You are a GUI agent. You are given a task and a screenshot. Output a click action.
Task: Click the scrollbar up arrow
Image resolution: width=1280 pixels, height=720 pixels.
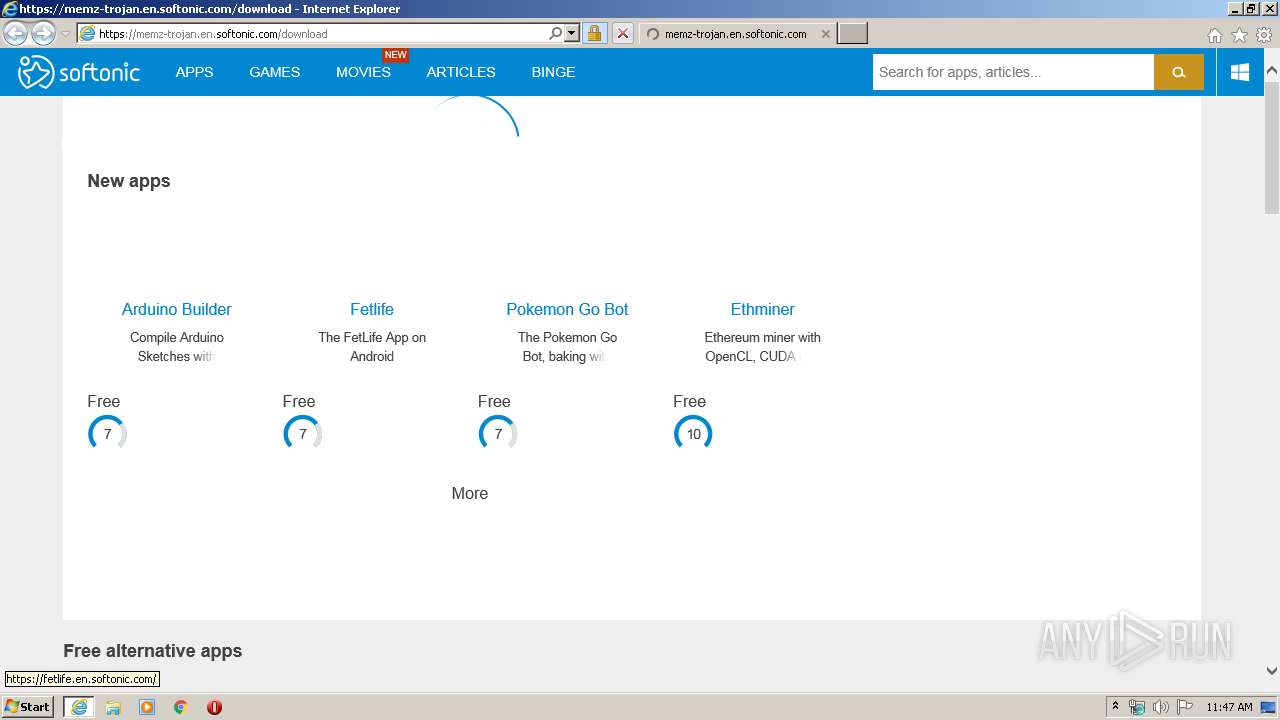[1272, 71]
